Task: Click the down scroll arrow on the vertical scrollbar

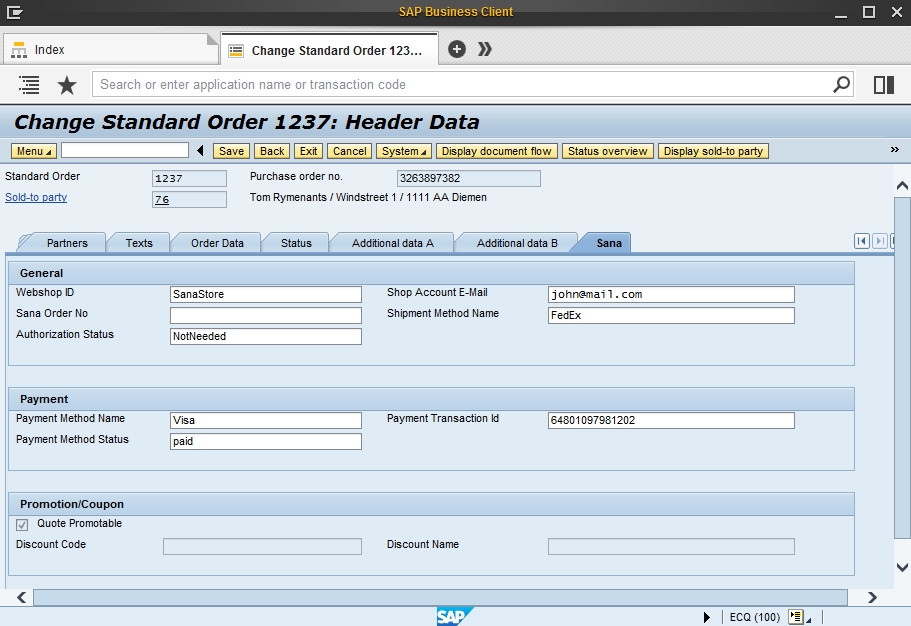Action: [902, 565]
